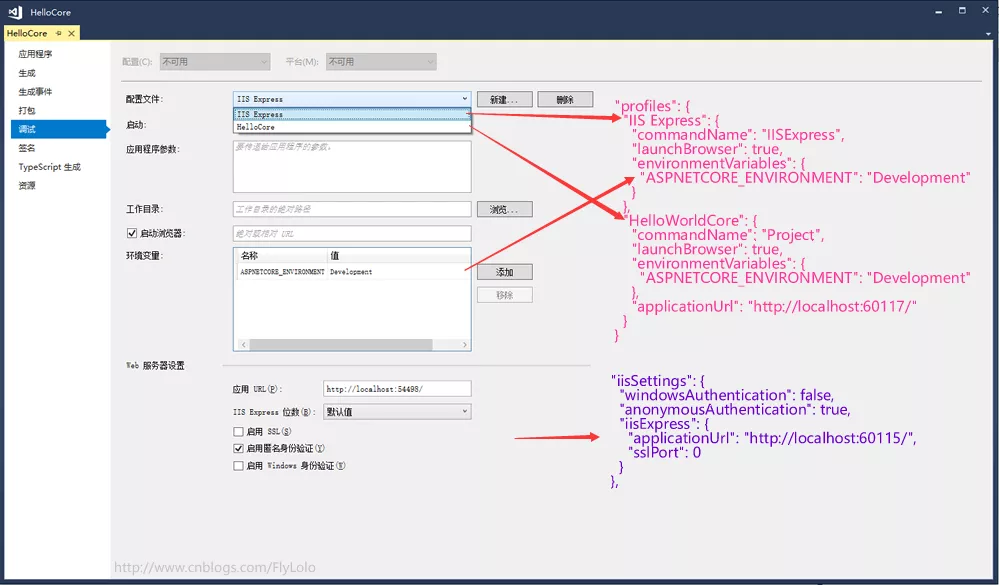Click 浏览 to browse for working directory
The image size is (999, 585).
pos(504,208)
